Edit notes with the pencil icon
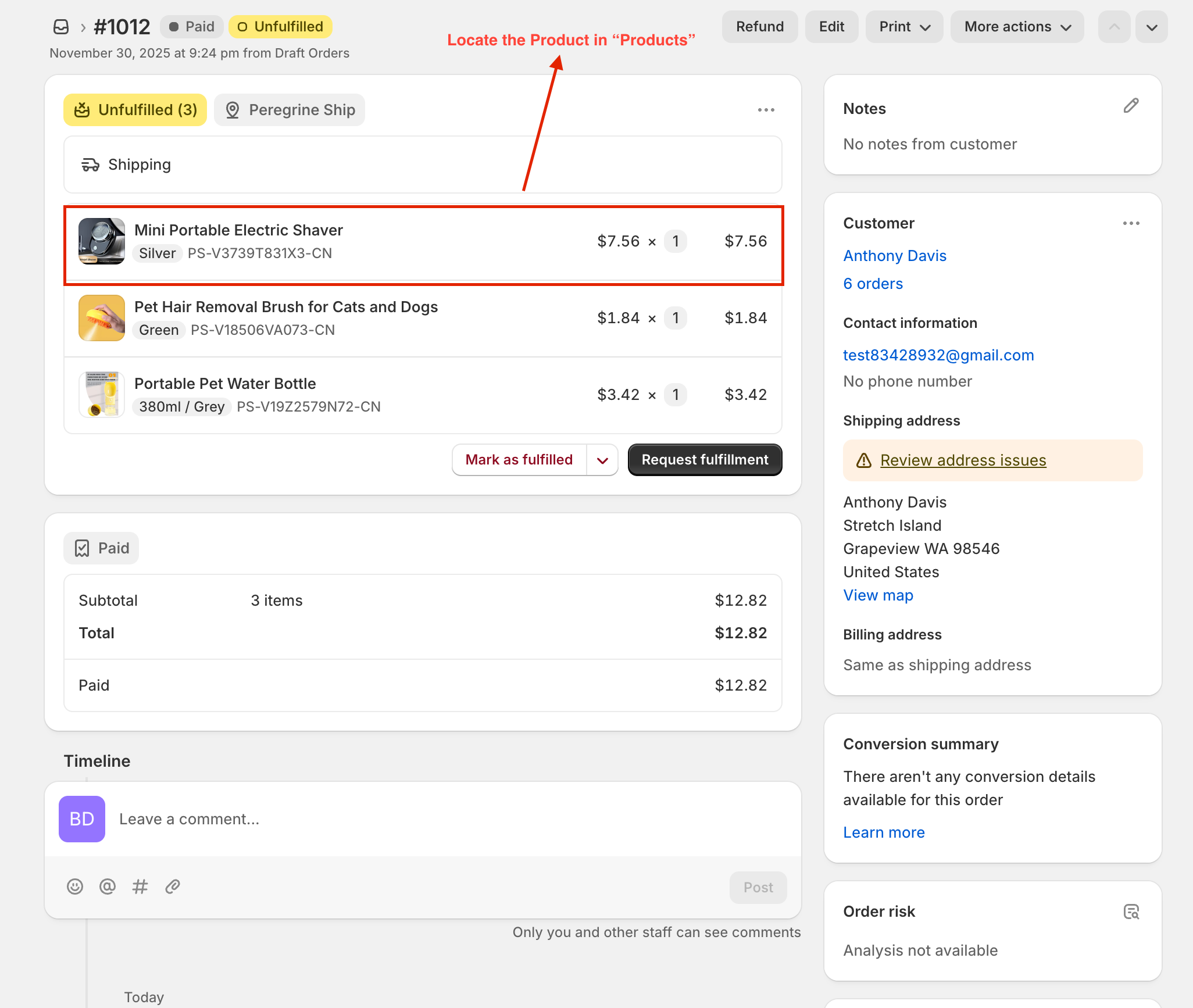The height and width of the screenshot is (1008, 1193). tap(1131, 106)
